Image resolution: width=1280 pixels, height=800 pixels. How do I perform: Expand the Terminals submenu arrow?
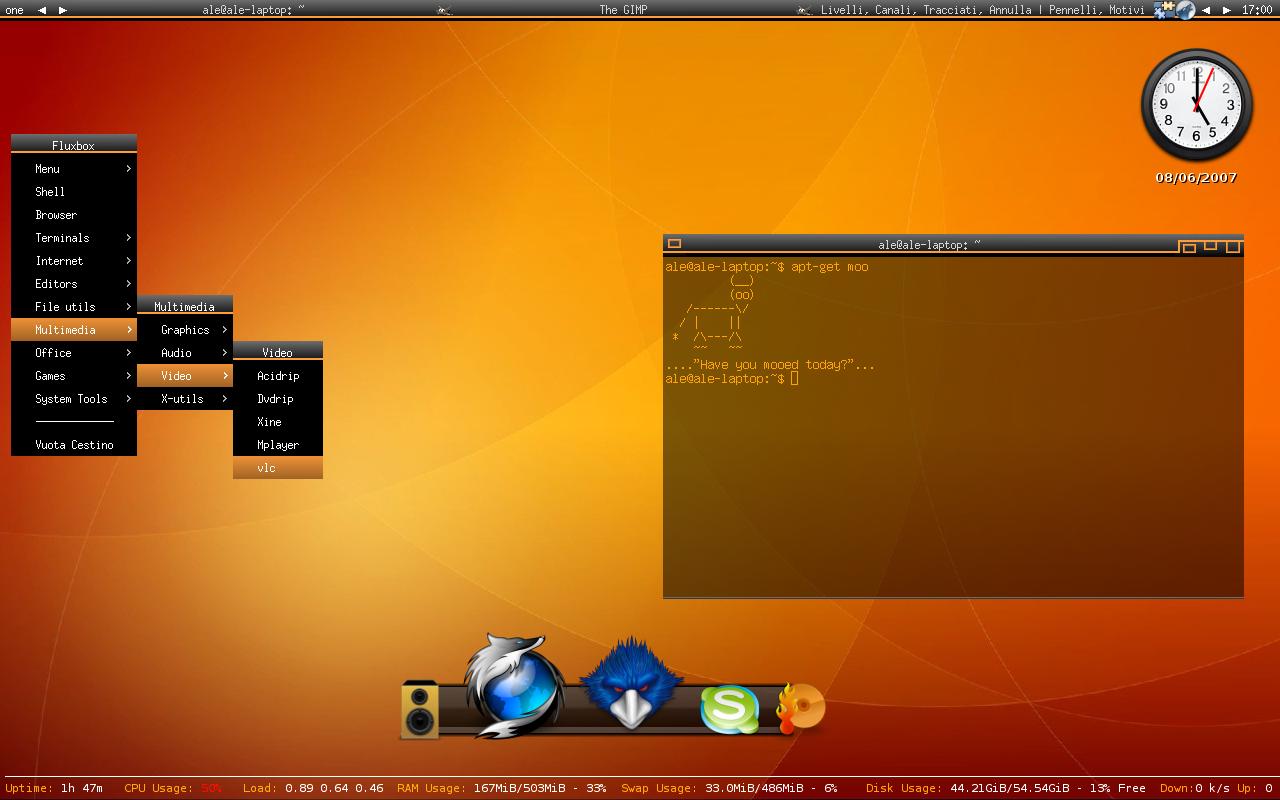[129, 238]
